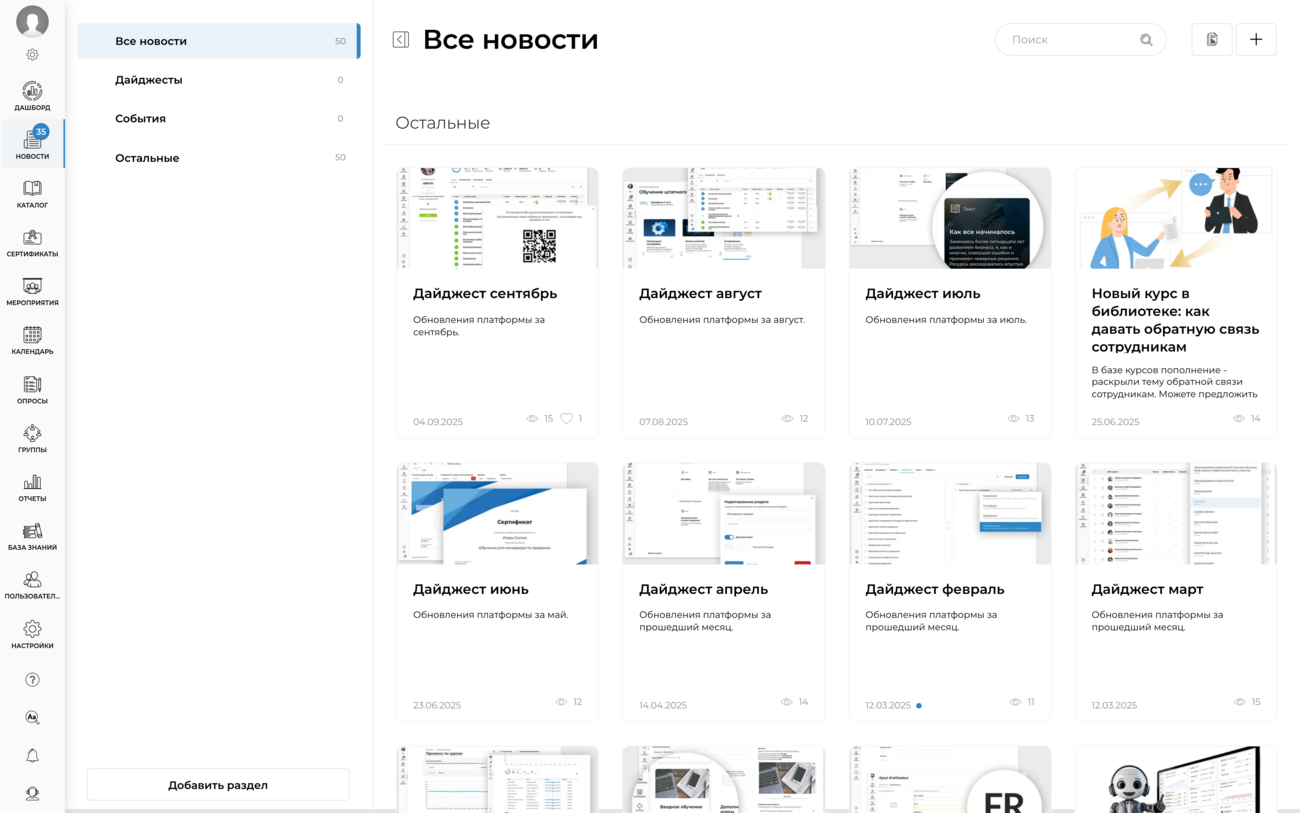Go to Каталог in the sidebar

[x=32, y=194]
